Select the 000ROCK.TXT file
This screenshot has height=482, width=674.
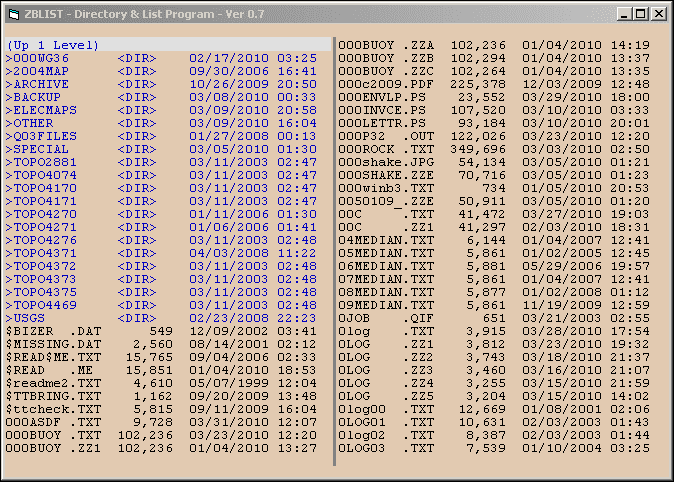[494, 149]
